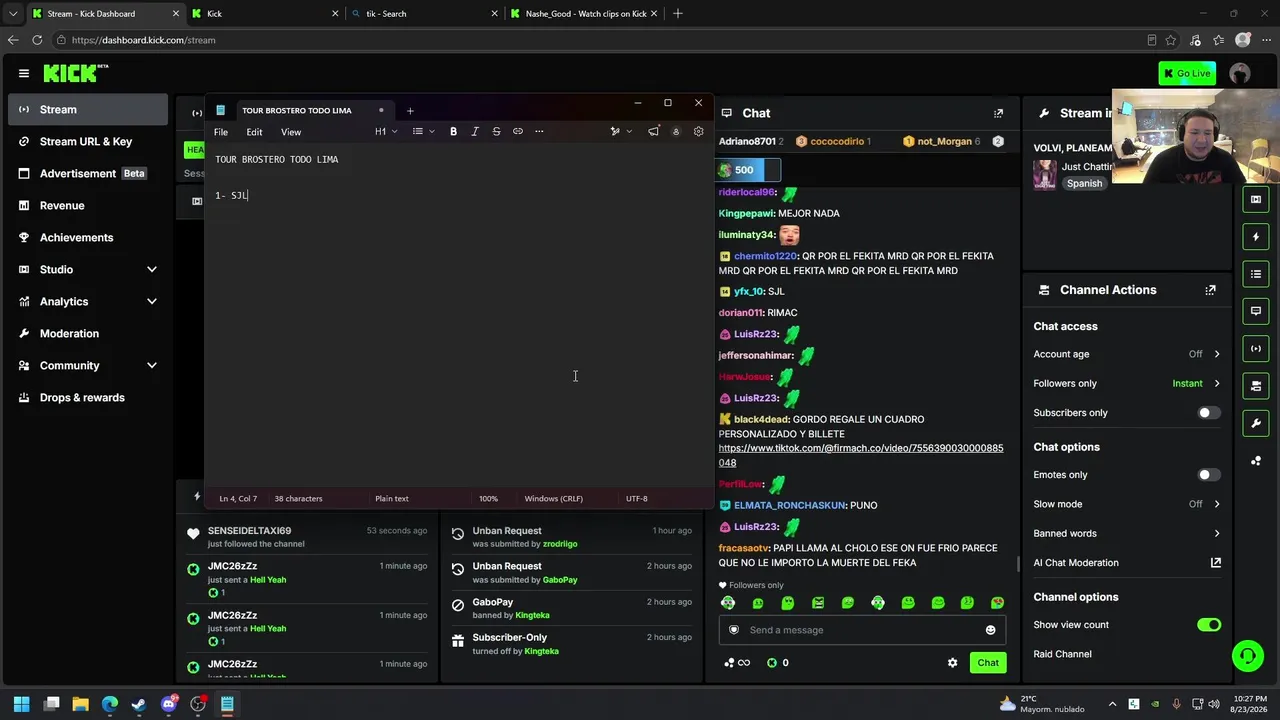Viewport: 1280px width, 720px height.
Task: Apply italic formatting in Notepad
Action: pyautogui.click(x=475, y=131)
